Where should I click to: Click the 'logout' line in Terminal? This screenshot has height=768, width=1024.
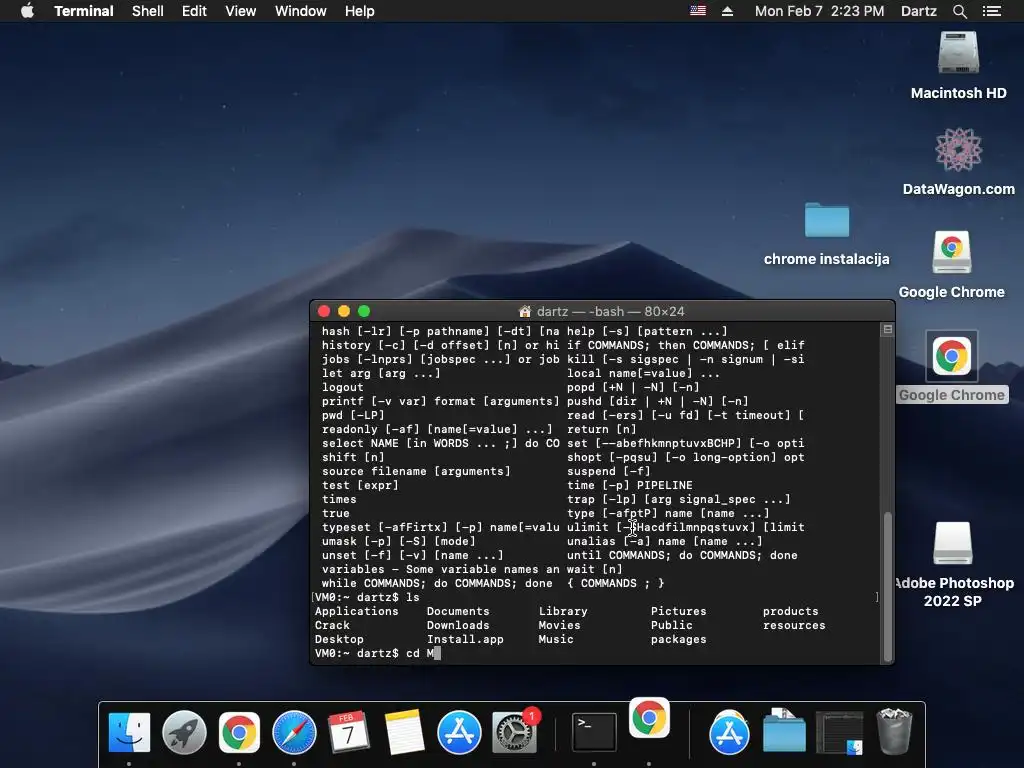(x=342, y=387)
